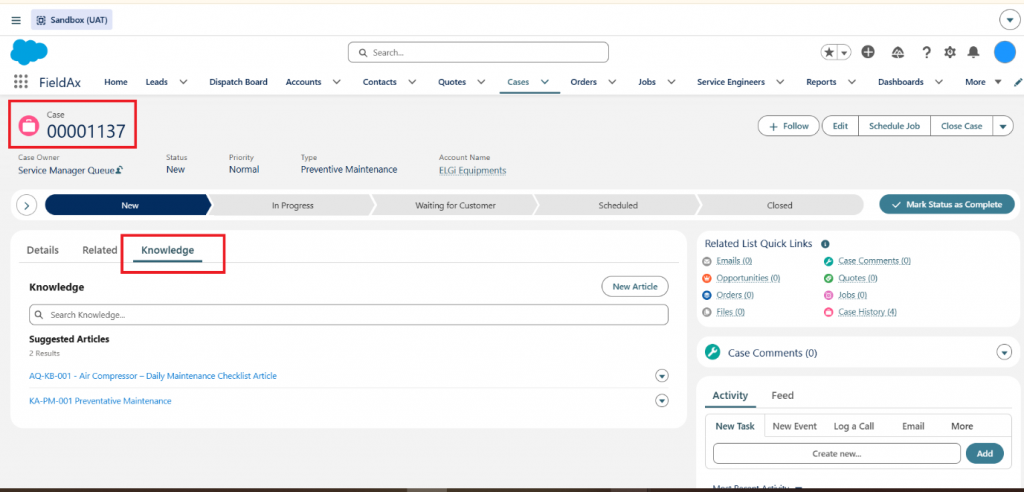
Task: Click the Help question mark icon
Action: (x=926, y=52)
